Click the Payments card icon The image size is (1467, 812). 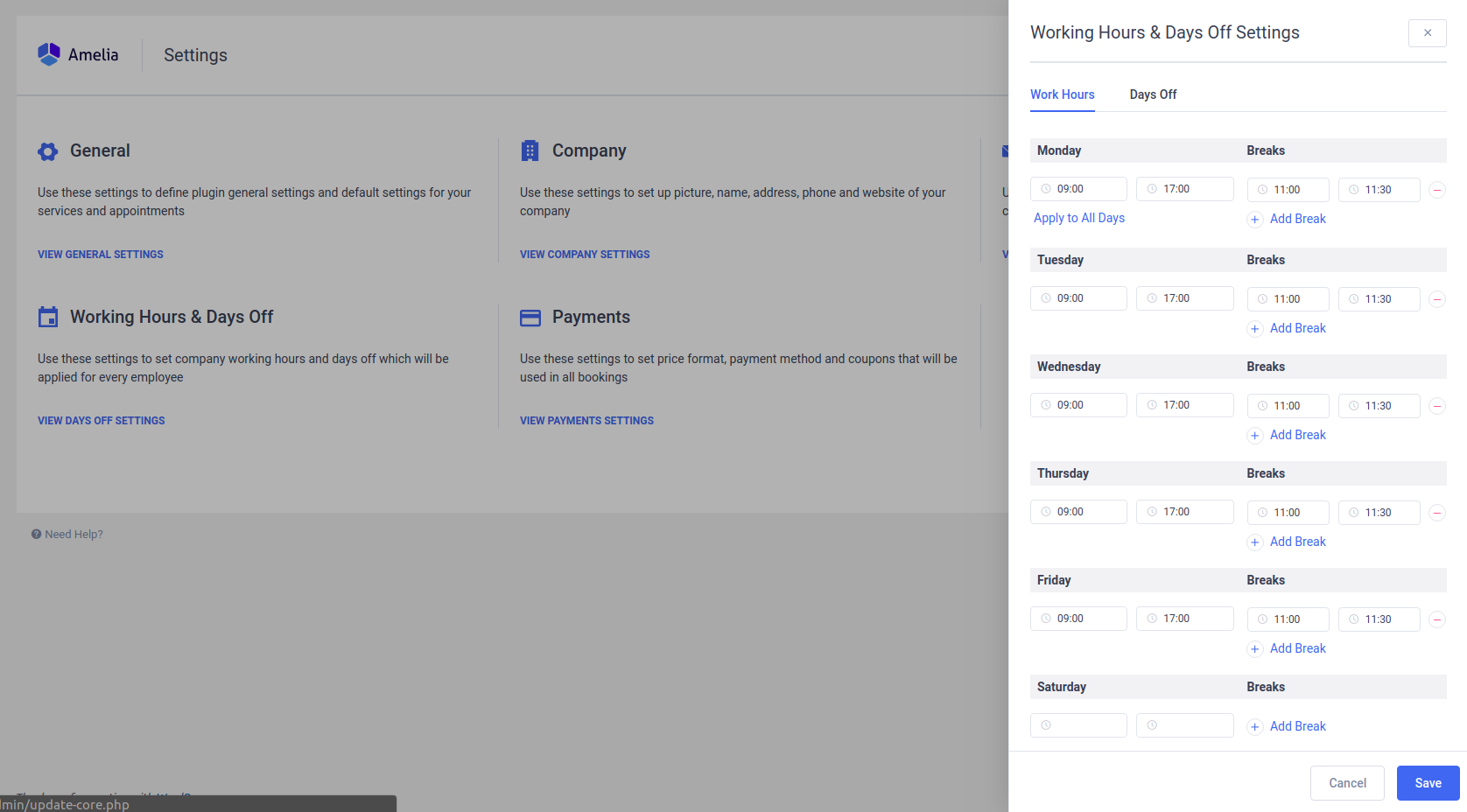(x=530, y=317)
